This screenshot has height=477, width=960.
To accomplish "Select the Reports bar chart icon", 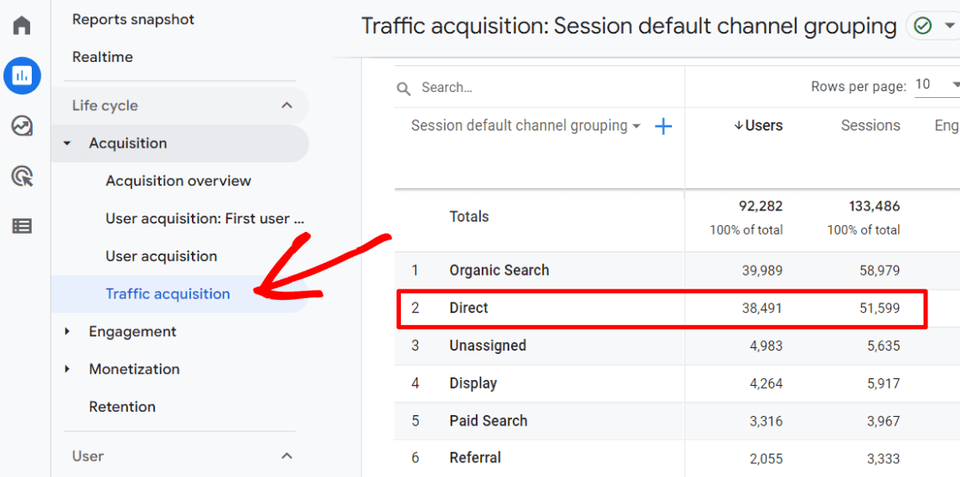I will coord(21,75).
